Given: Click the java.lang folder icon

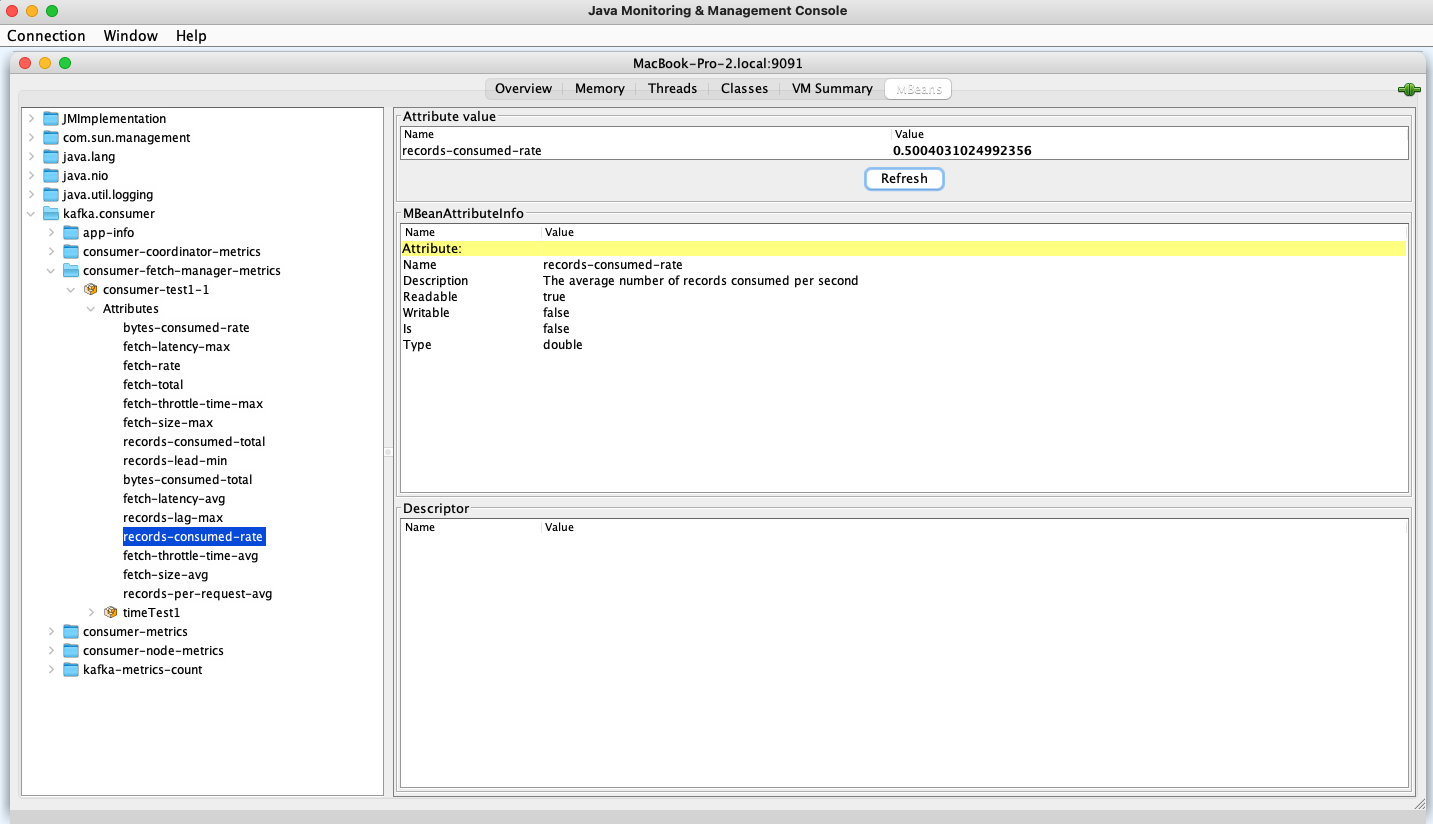Looking at the screenshot, I should click(50, 156).
